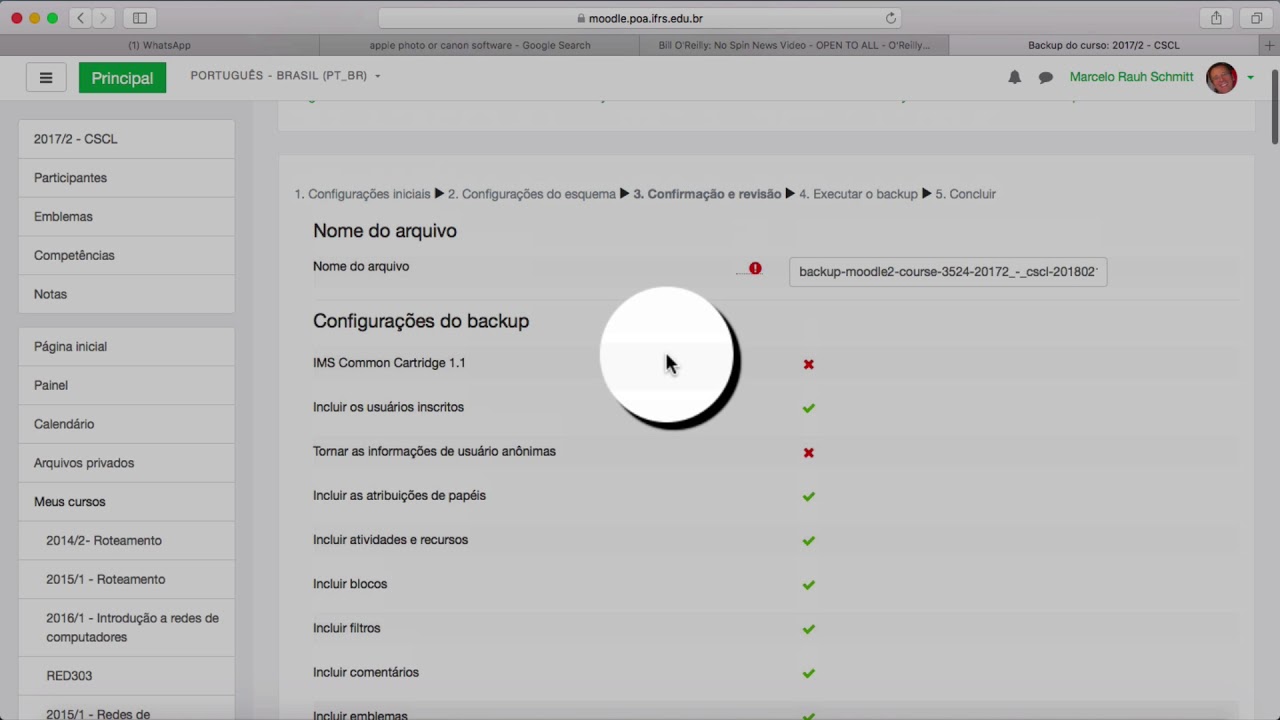Image resolution: width=1280 pixels, height=720 pixels.
Task: Click the user profile avatar picture
Action: pyautogui.click(x=1221, y=77)
